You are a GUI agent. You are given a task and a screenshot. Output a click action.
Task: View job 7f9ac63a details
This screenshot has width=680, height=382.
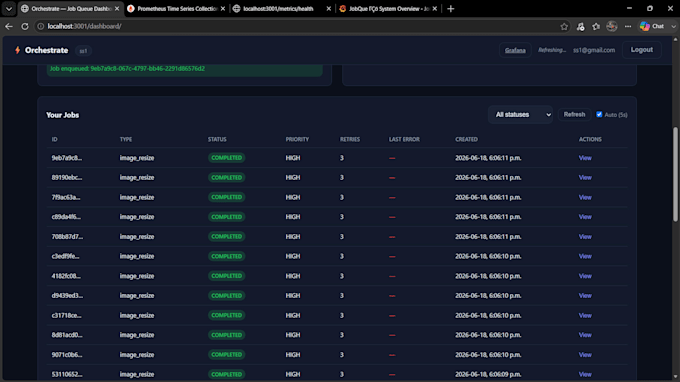585,197
